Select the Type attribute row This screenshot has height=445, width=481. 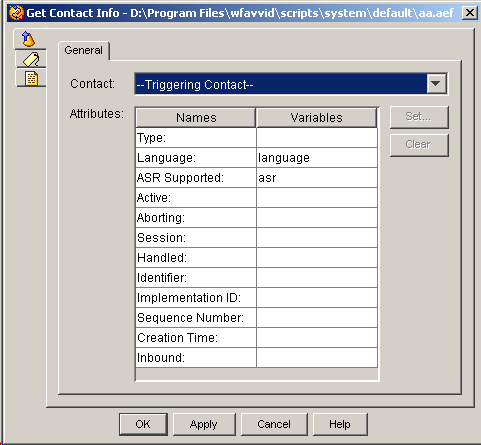[257, 138]
